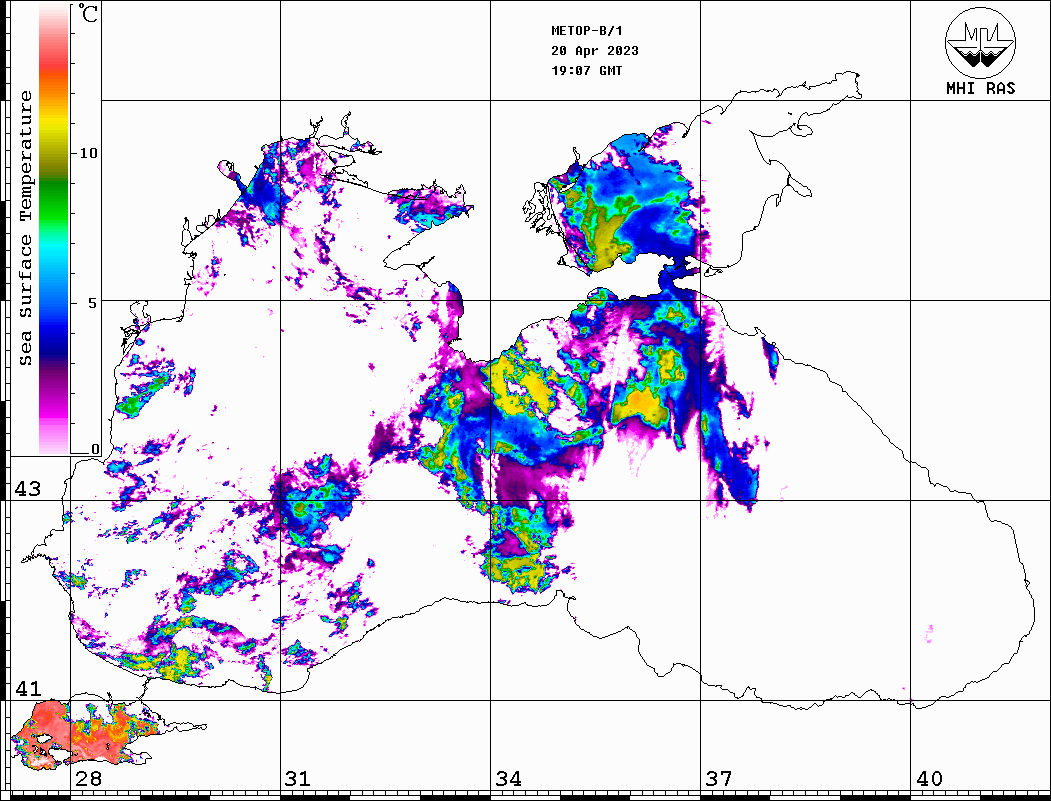The width and height of the screenshot is (1051, 801).
Task: Click longitude label 40
Action: pos(929,779)
